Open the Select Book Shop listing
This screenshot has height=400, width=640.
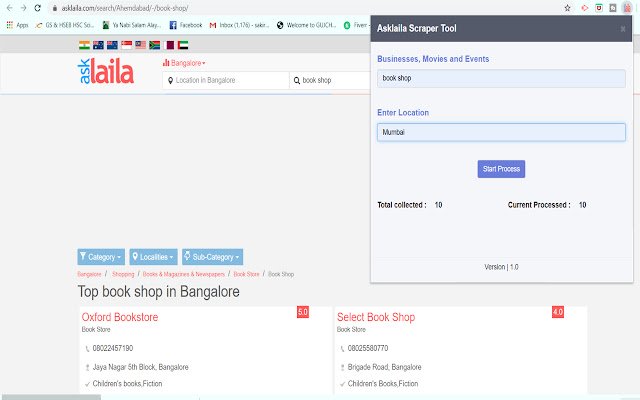coord(376,317)
